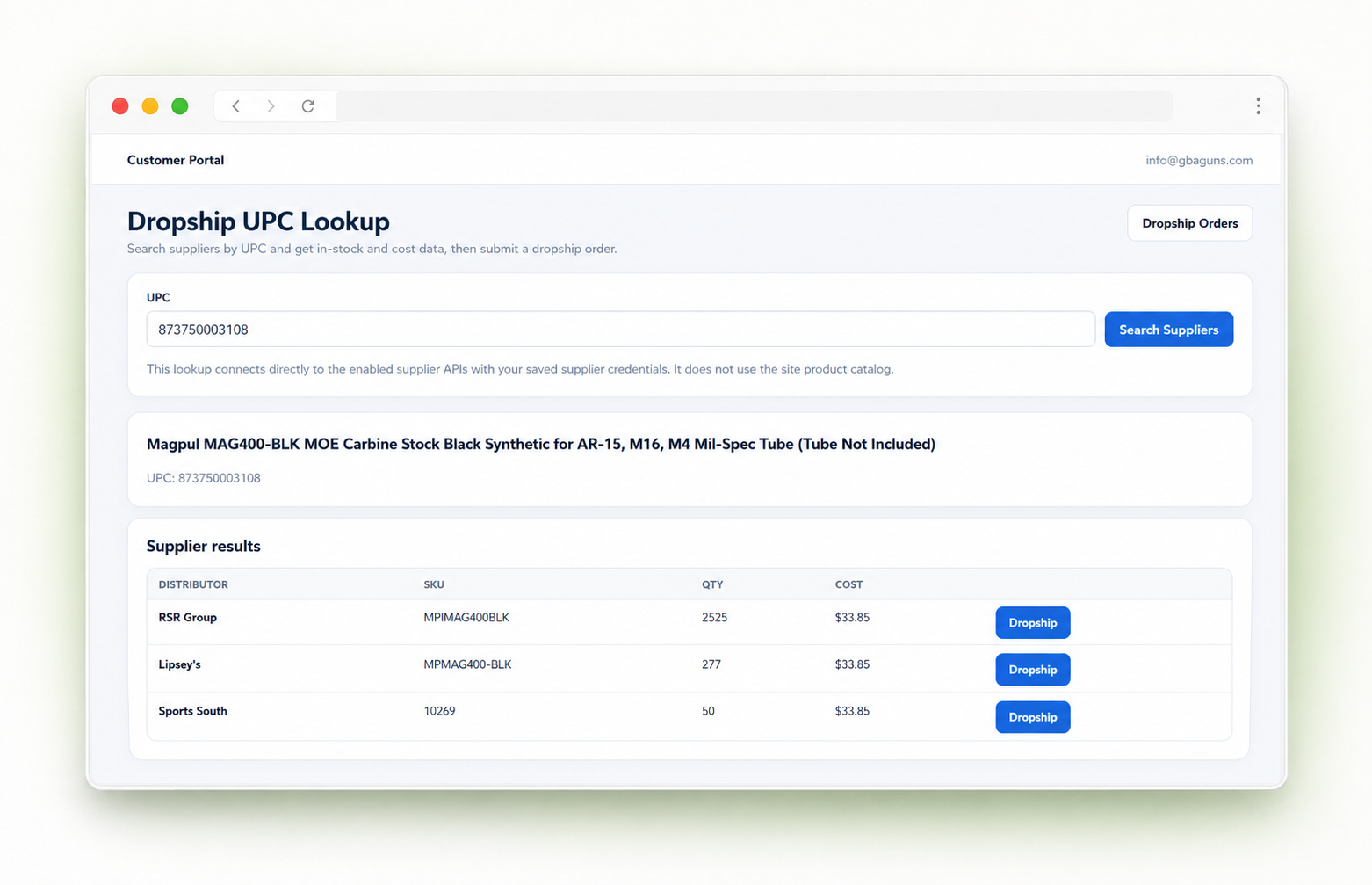Click the Customer Portal title

click(176, 160)
